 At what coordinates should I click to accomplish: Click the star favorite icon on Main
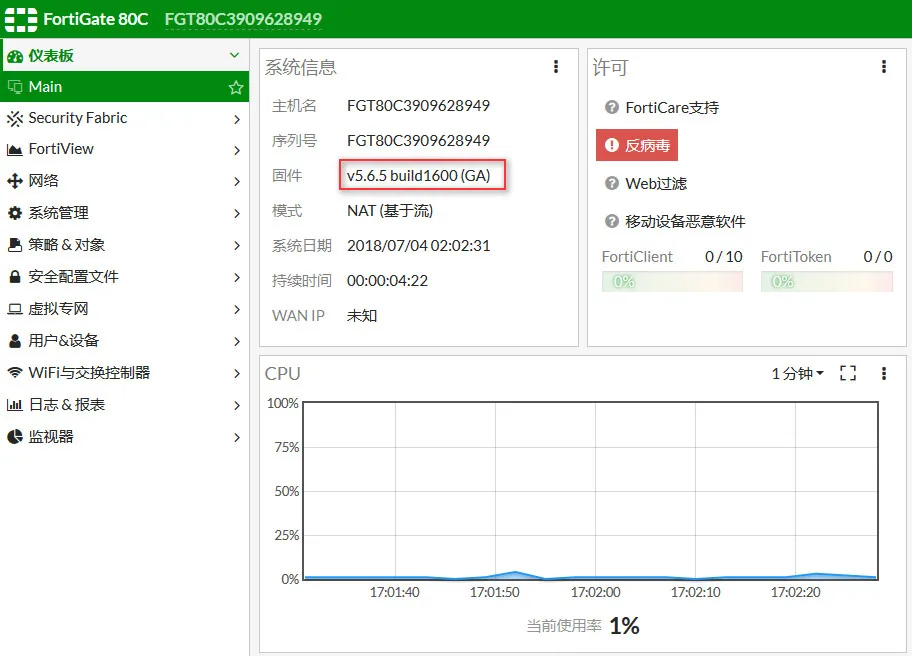click(x=236, y=87)
